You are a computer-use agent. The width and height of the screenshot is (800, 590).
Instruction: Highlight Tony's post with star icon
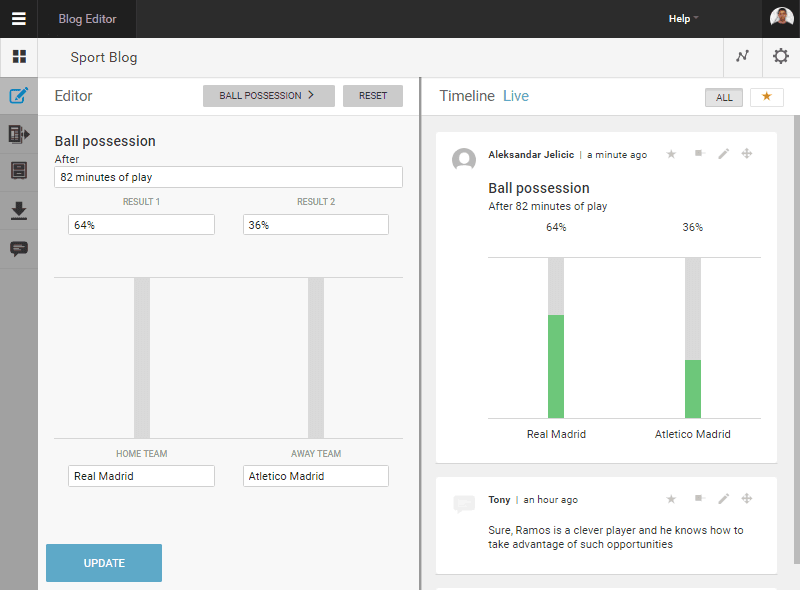point(671,499)
